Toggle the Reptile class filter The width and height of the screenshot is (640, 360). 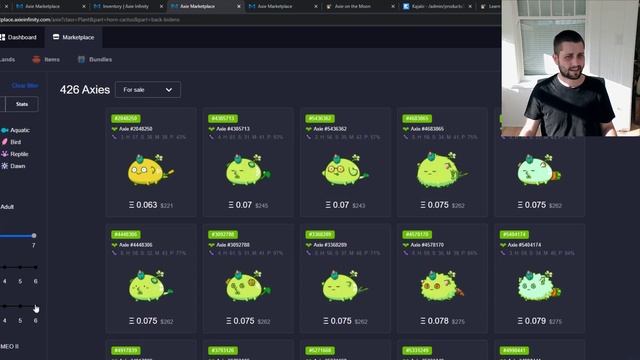[15, 154]
